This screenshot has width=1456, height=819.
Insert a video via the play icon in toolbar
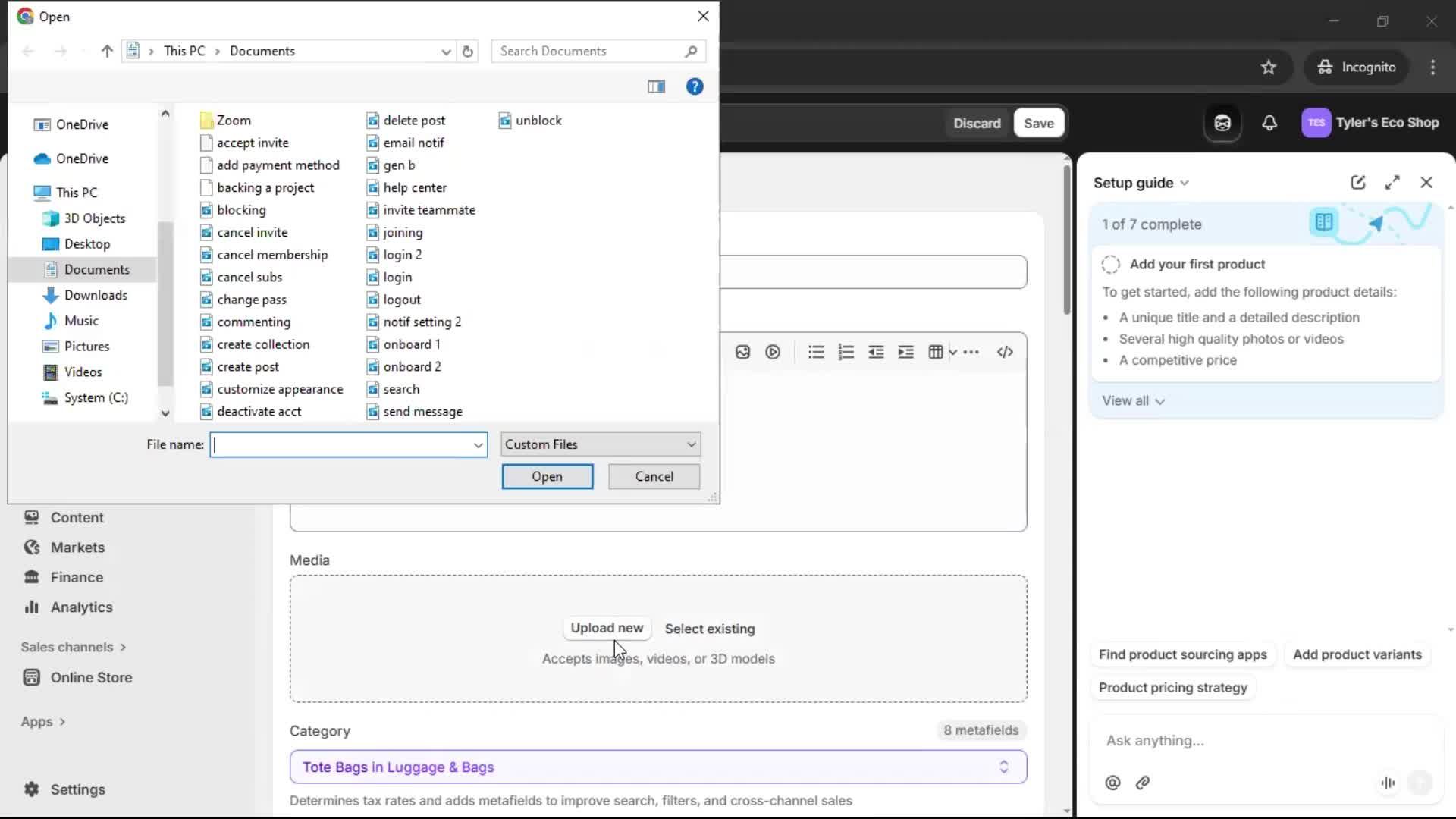coord(773,351)
